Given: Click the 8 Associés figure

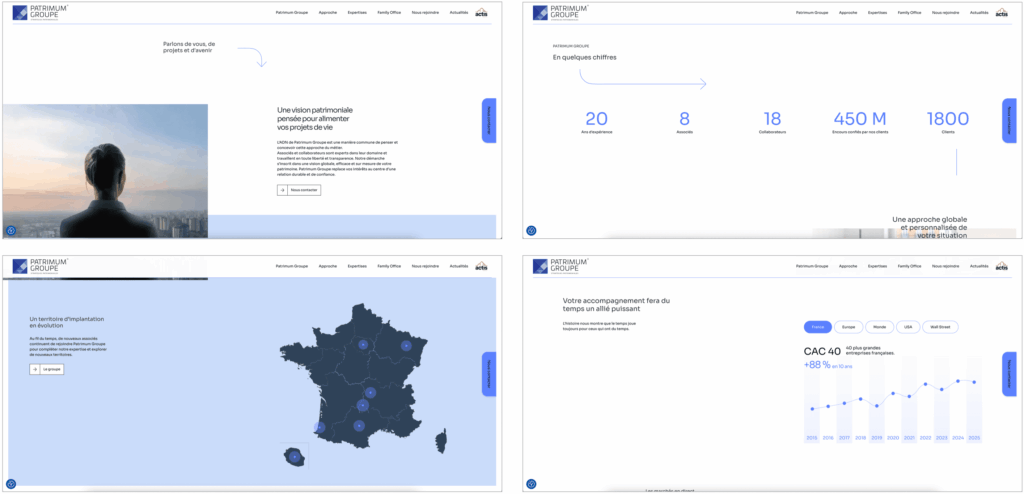Looking at the screenshot, I should pos(684,119).
